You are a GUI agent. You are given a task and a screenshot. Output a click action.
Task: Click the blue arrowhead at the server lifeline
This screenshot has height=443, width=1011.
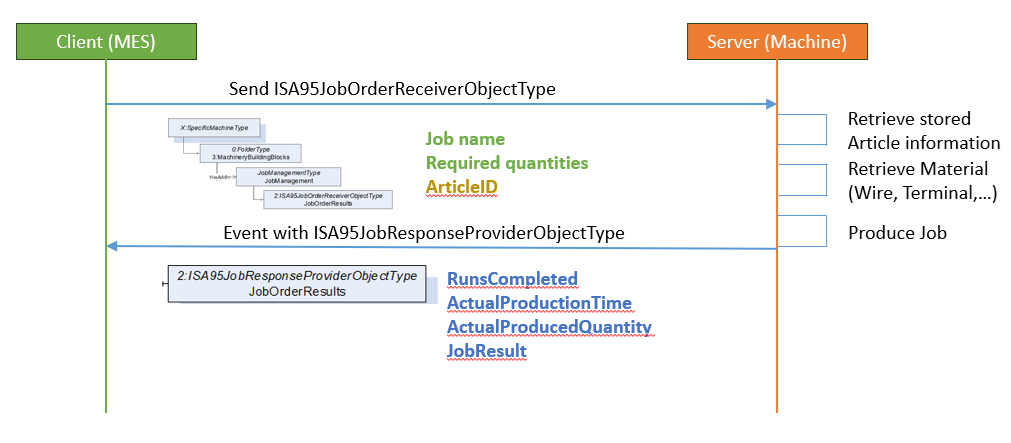tap(771, 104)
